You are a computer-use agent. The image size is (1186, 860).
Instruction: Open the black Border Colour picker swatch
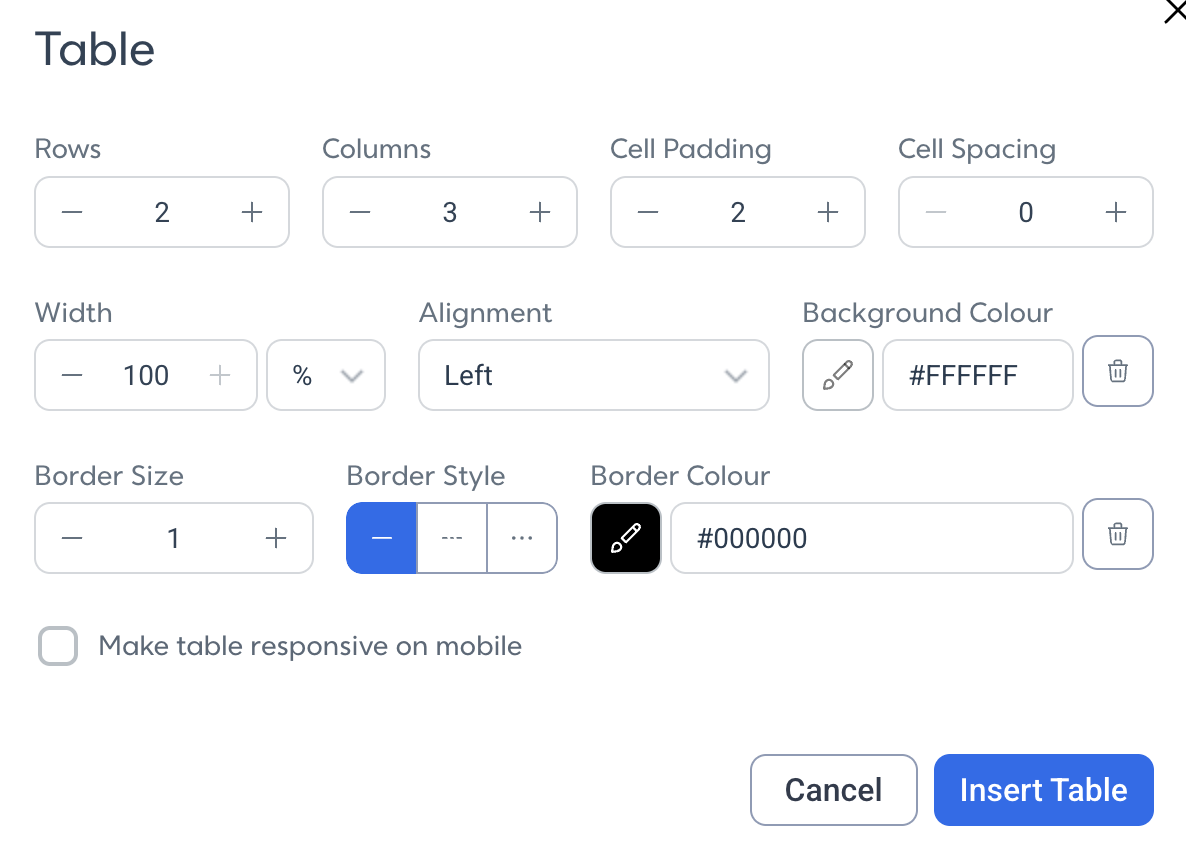tap(626, 538)
